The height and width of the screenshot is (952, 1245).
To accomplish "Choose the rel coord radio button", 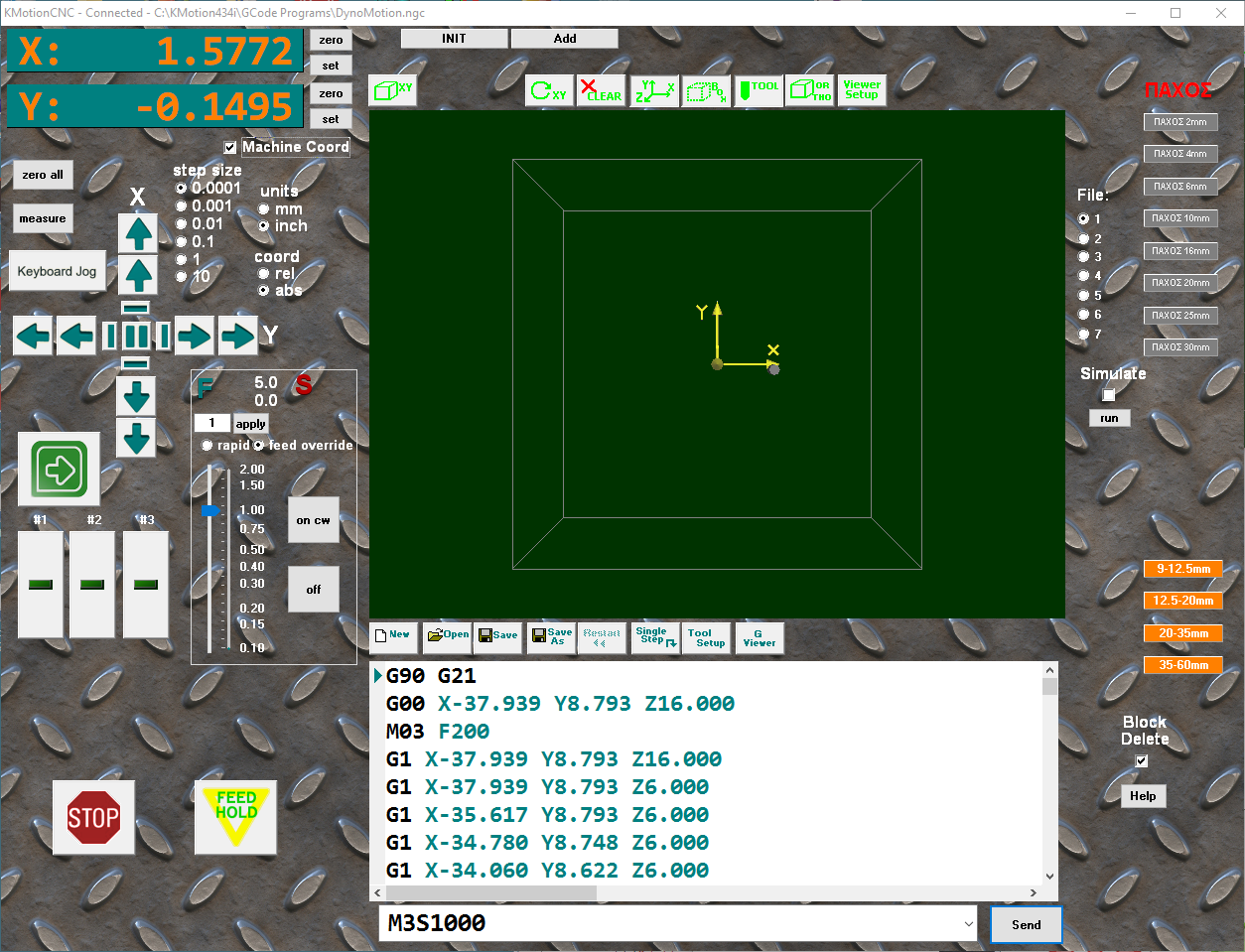I will 264,274.
